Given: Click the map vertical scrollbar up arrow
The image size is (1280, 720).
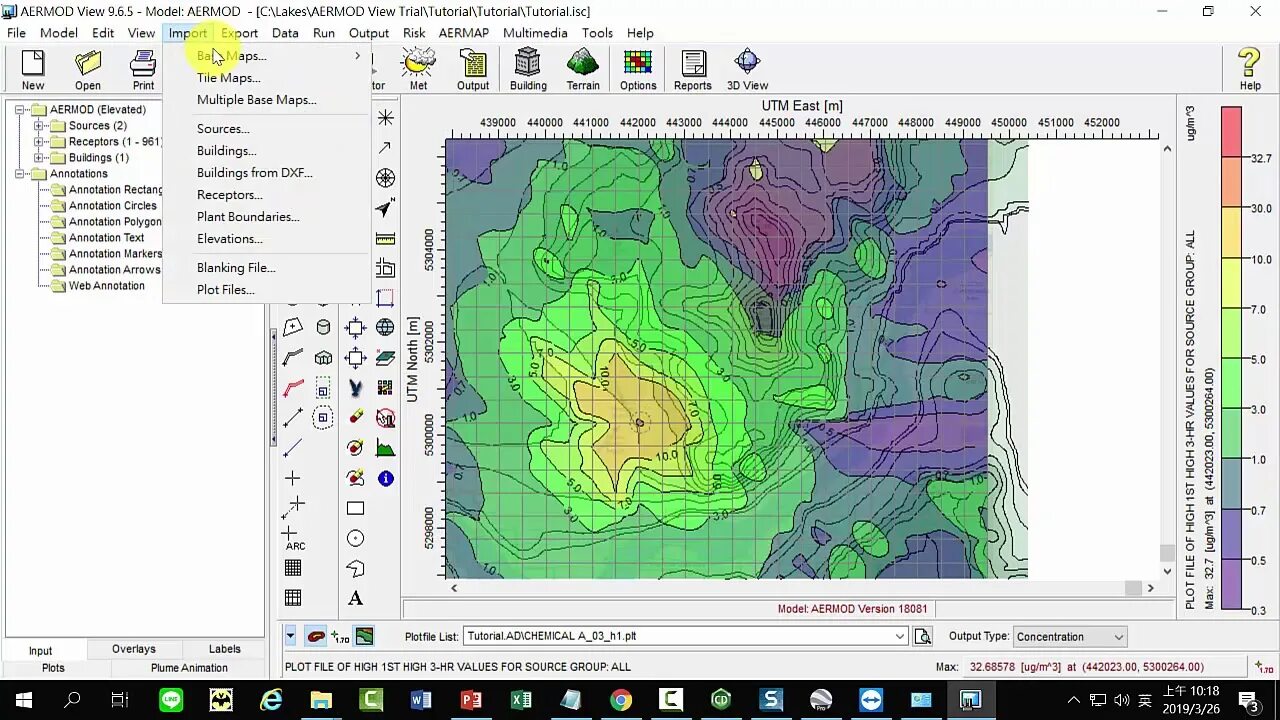Looking at the screenshot, I should 1166,148.
